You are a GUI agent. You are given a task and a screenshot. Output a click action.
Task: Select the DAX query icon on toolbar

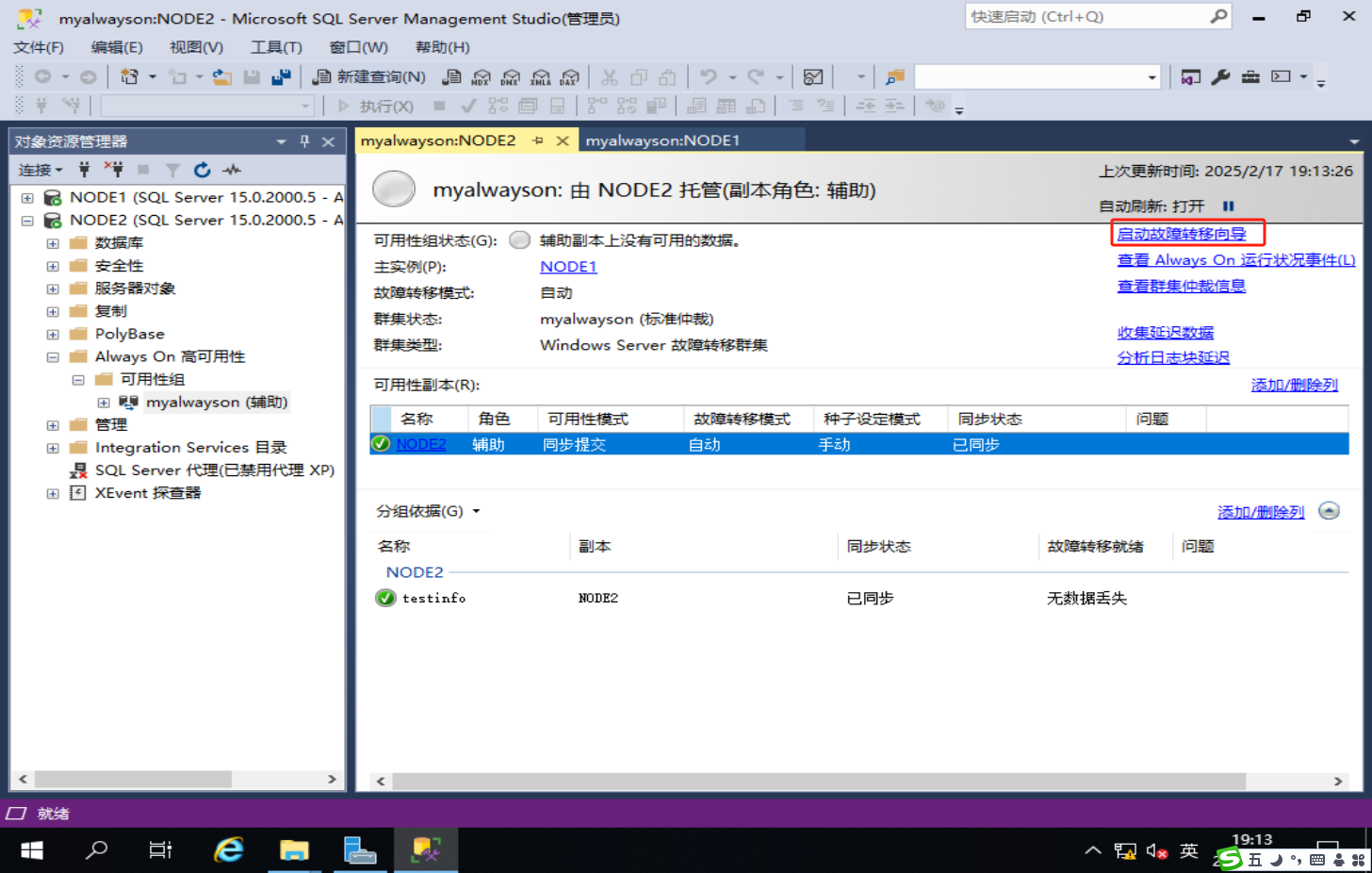coord(567,78)
